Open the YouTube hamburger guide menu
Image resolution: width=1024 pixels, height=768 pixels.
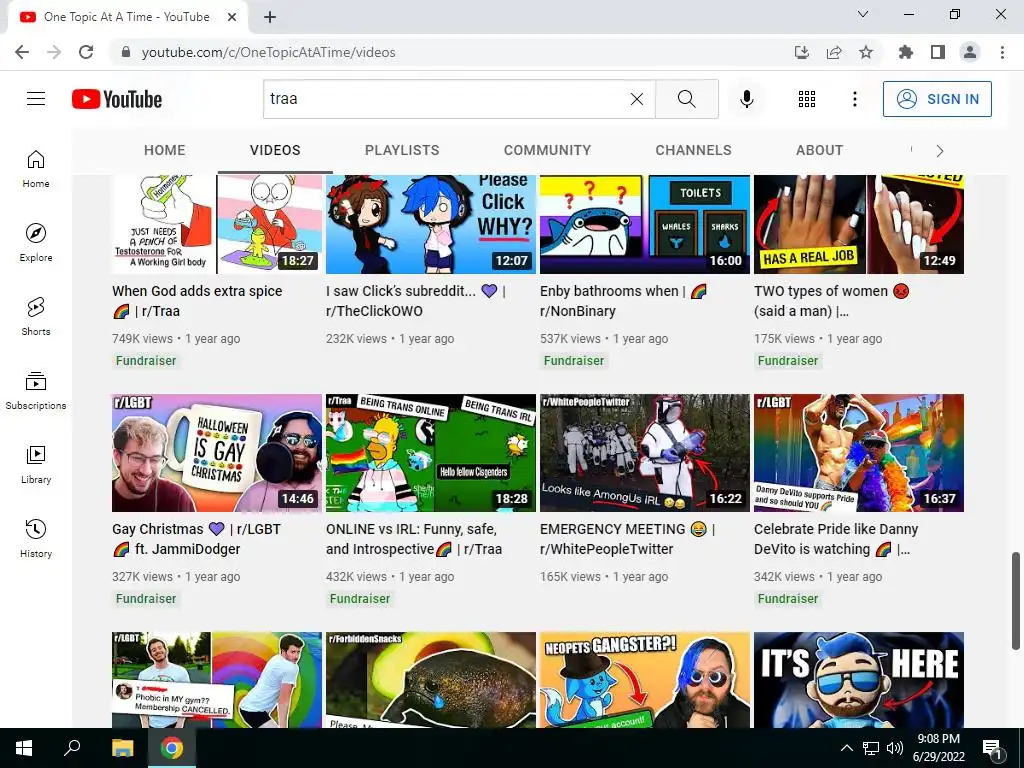36,99
